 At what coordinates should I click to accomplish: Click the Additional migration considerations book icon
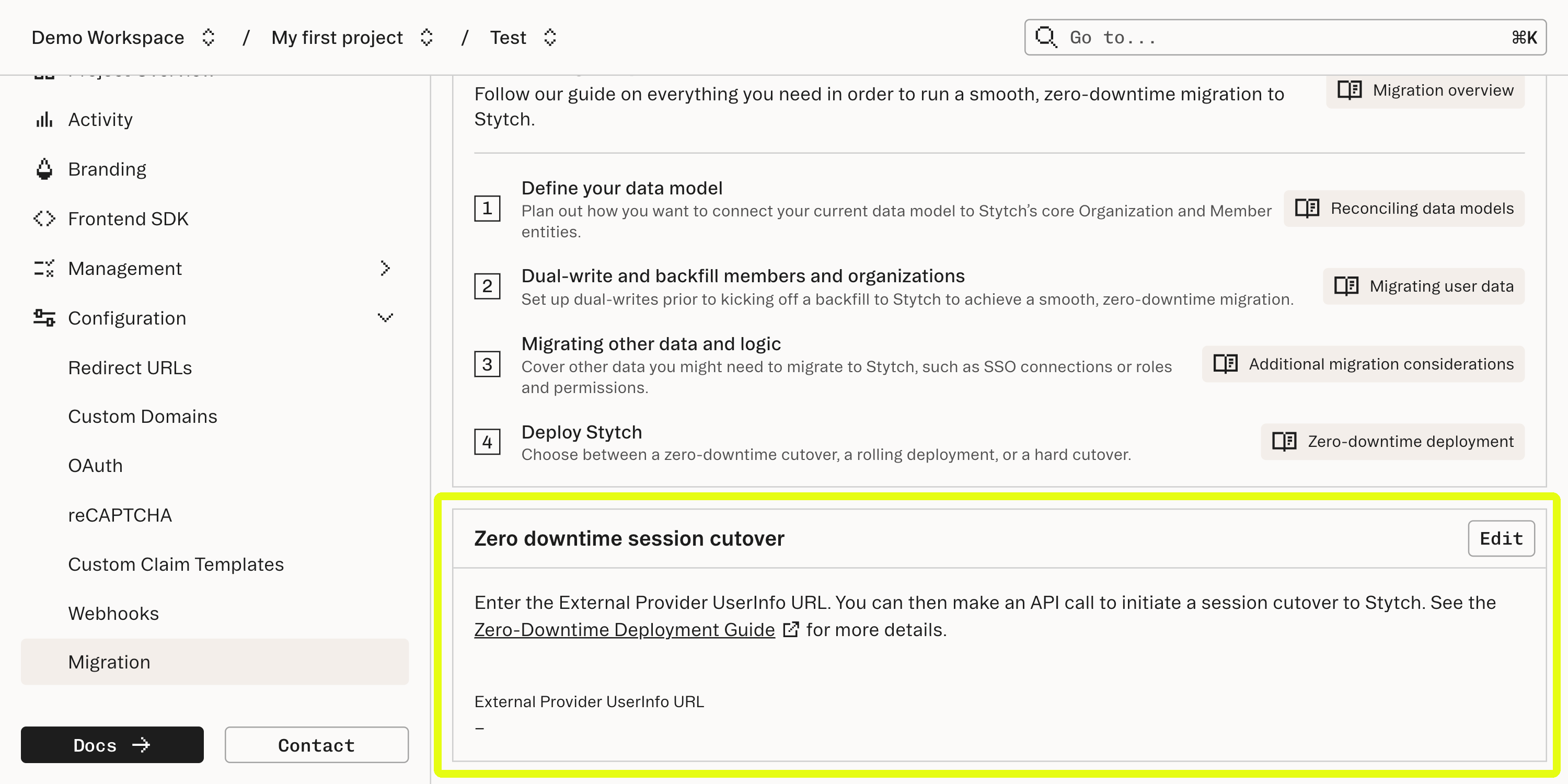[1226, 363]
